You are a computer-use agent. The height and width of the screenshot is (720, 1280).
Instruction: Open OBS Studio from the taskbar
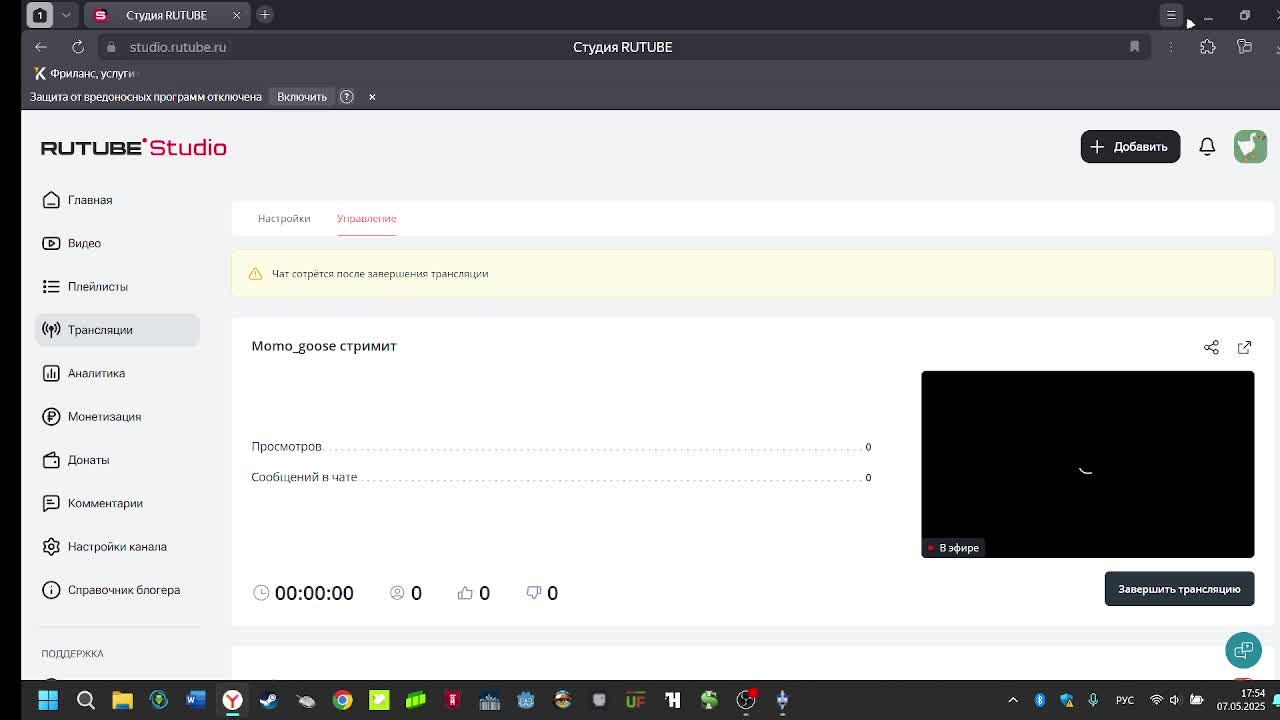[746, 700]
